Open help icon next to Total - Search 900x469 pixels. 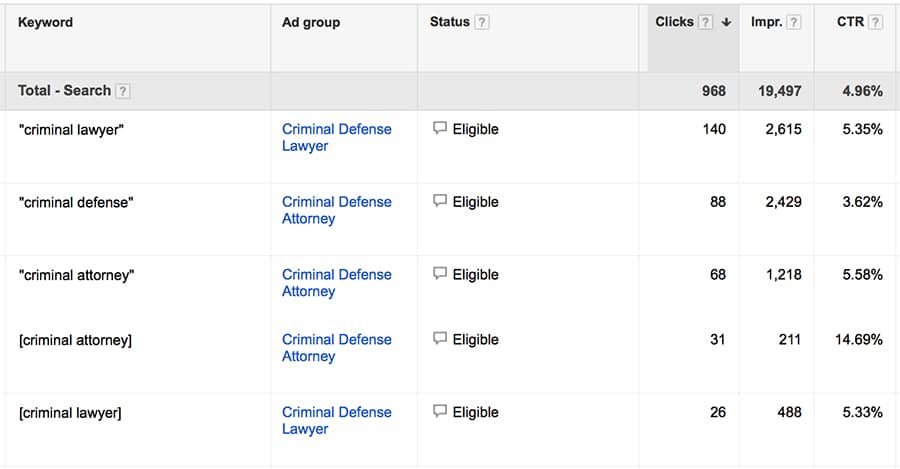point(122,91)
